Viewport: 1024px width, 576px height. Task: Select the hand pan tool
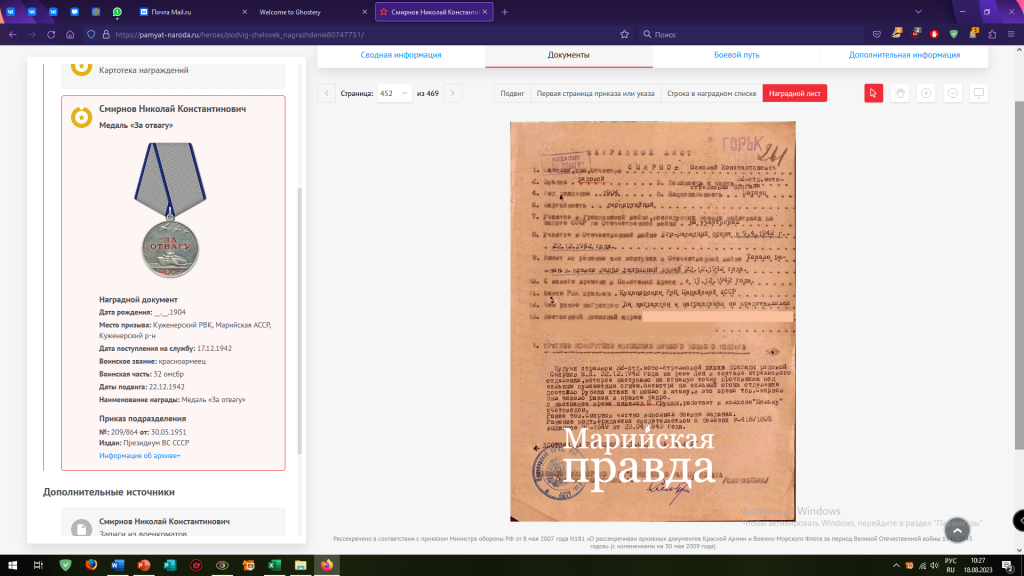tap(900, 93)
